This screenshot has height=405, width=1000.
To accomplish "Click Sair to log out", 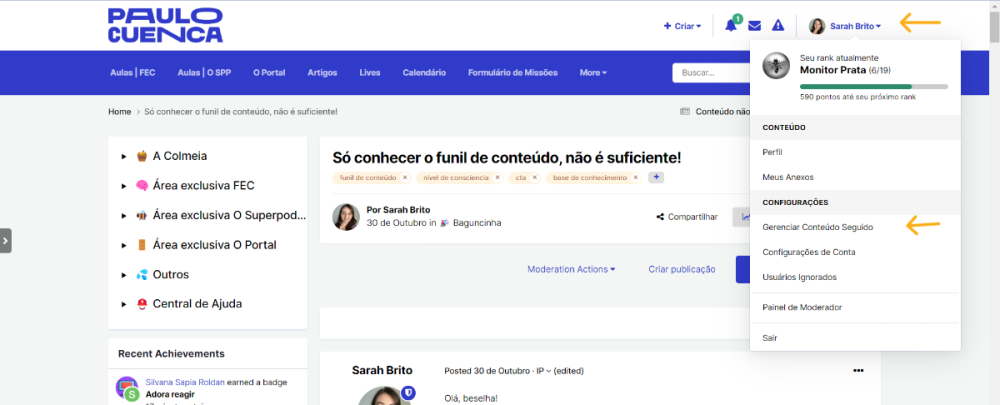I will [x=855, y=338].
